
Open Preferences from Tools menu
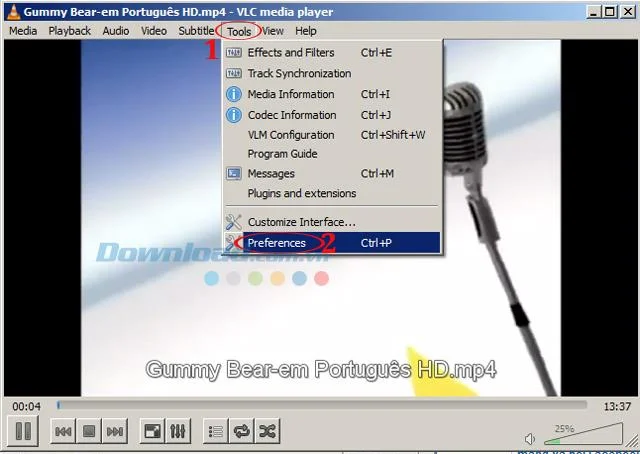pyautogui.click(x=332, y=243)
